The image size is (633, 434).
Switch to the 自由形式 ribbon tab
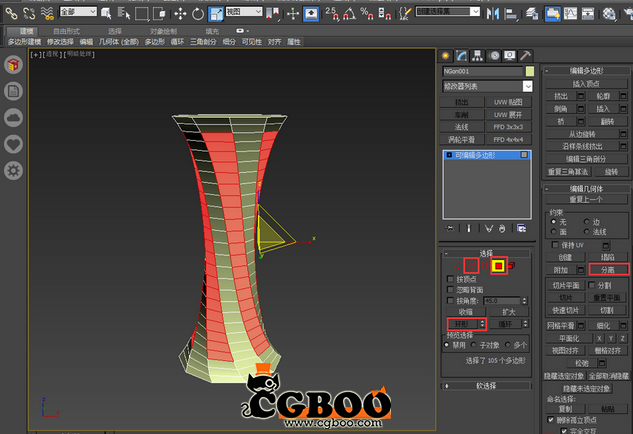point(68,32)
